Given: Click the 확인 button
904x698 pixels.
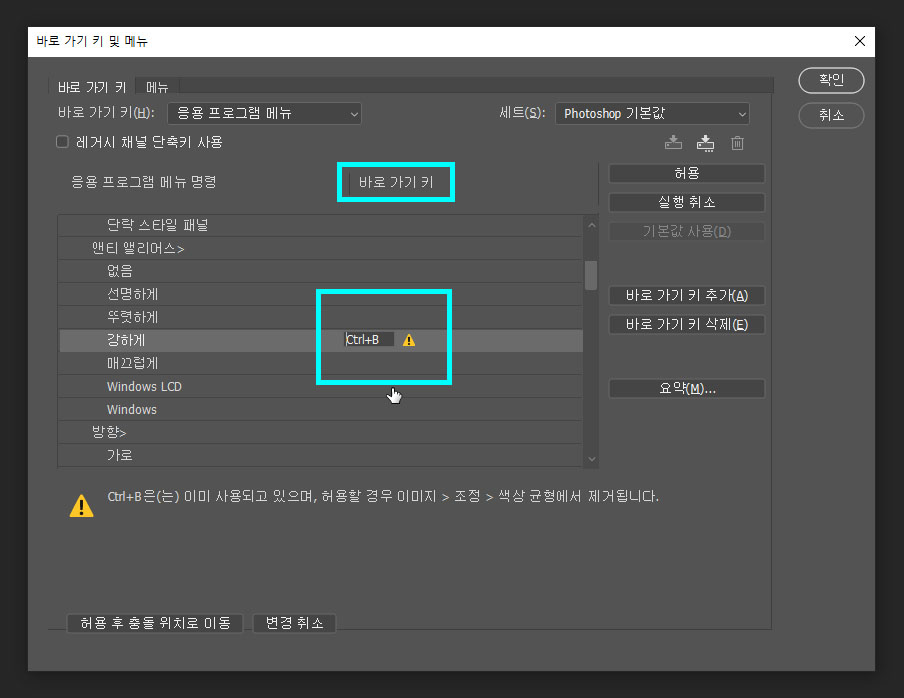Looking at the screenshot, I should pyautogui.click(x=831, y=80).
